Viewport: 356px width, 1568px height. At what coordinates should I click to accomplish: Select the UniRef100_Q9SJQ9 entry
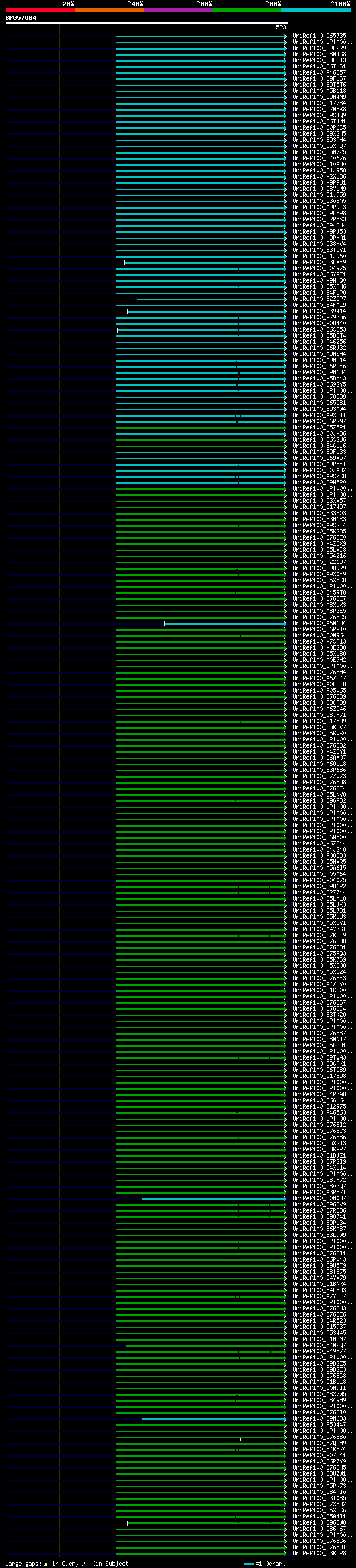coord(319,115)
